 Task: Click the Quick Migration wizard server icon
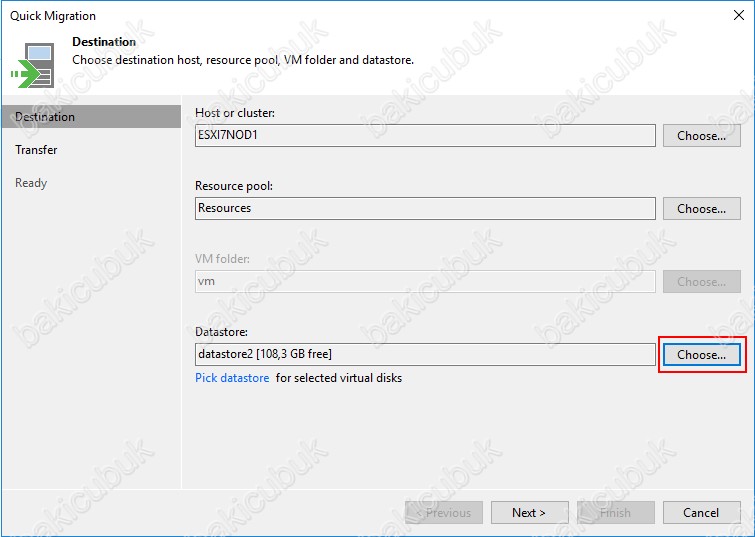click(x=32, y=65)
